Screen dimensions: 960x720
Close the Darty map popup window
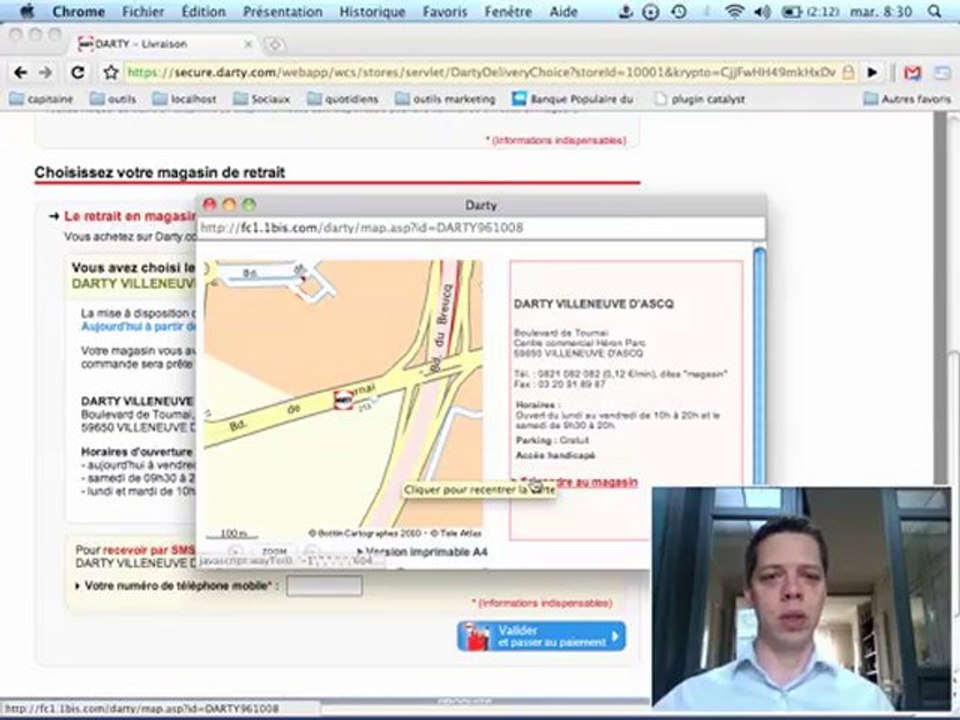click(209, 205)
